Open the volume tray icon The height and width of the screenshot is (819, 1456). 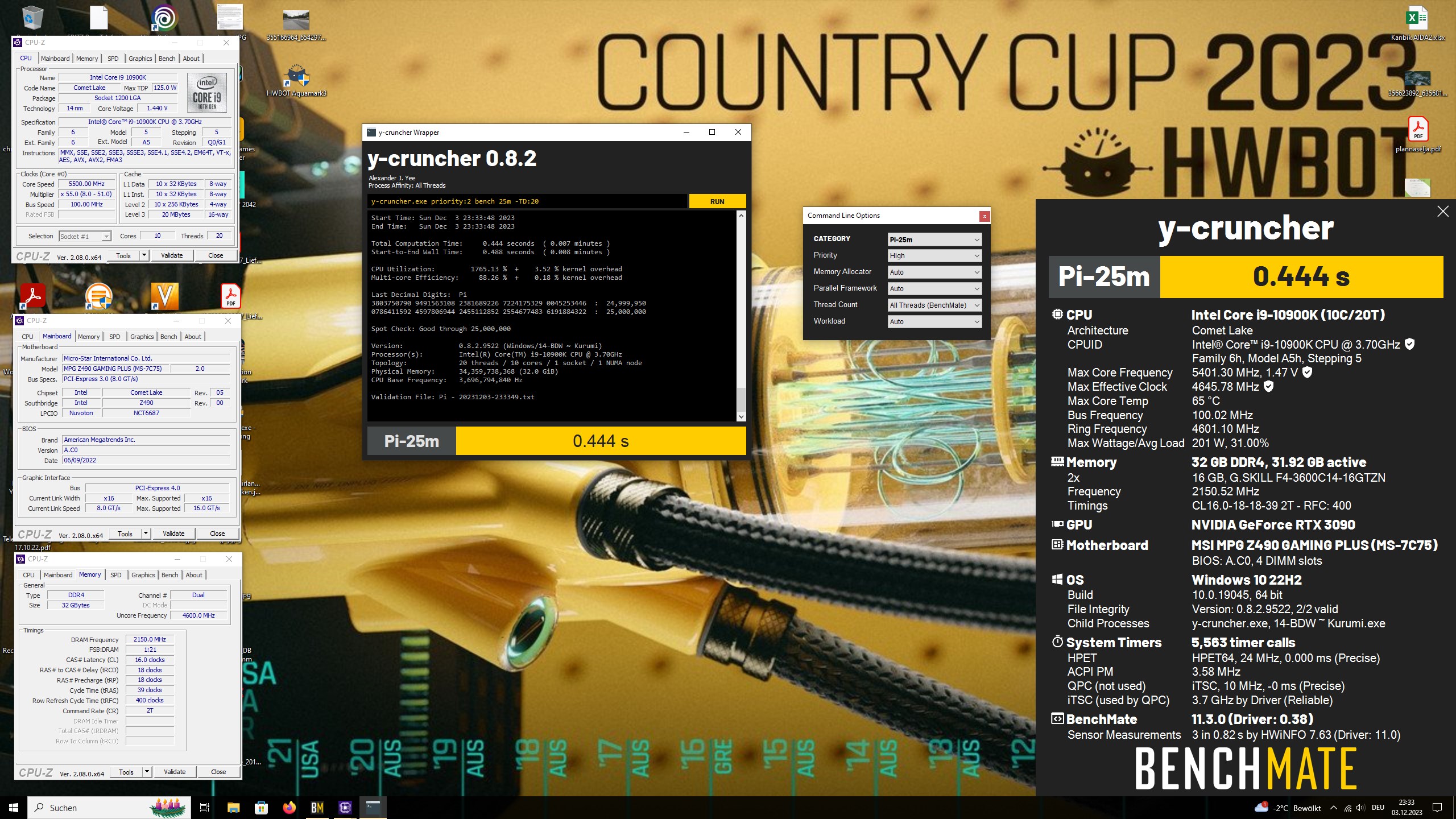coord(1360,808)
